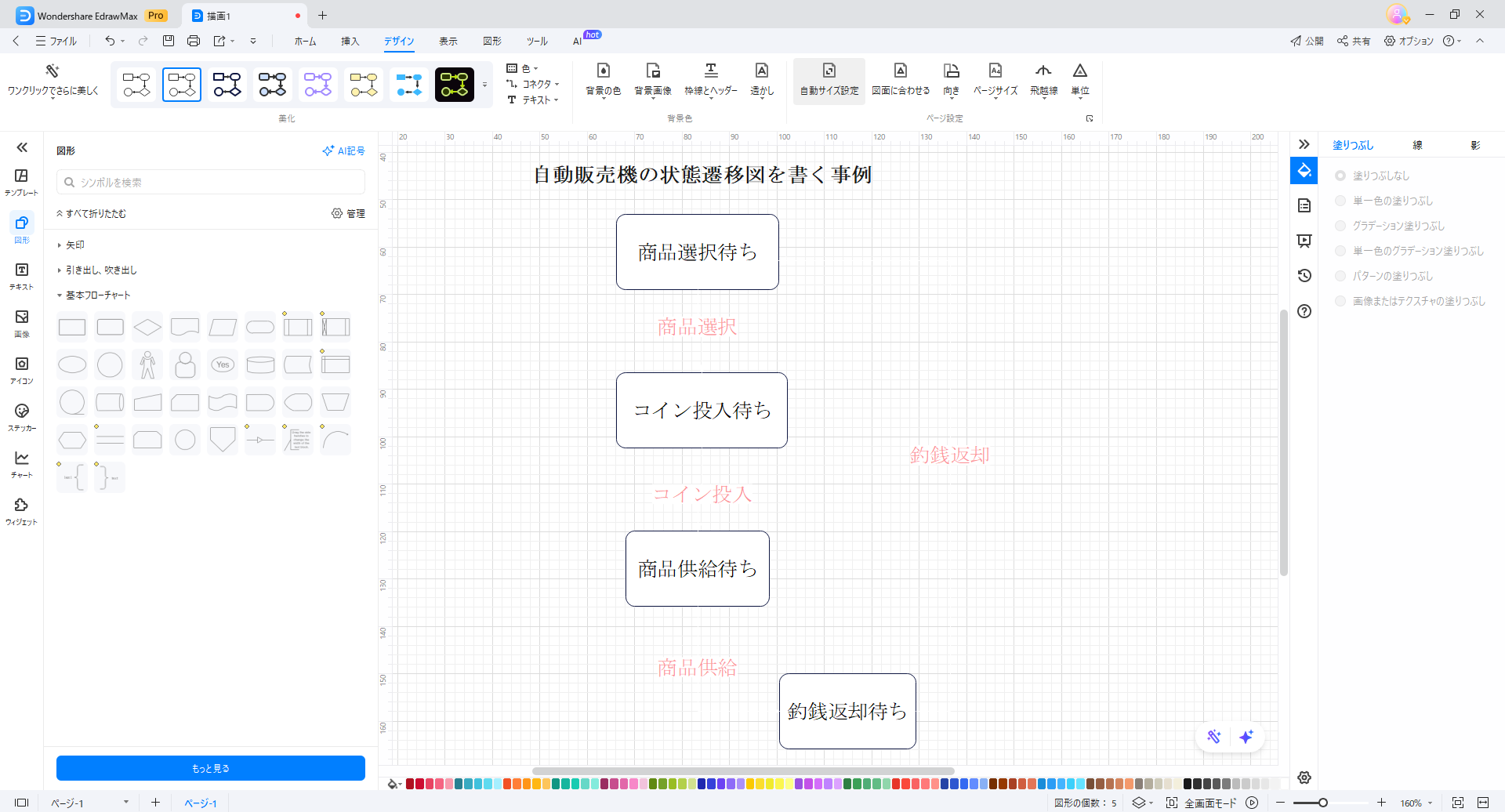Open Chart (チャート) sidebar panel
Image resolution: width=1505 pixels, height=812 pixels.
click(22, 464)
